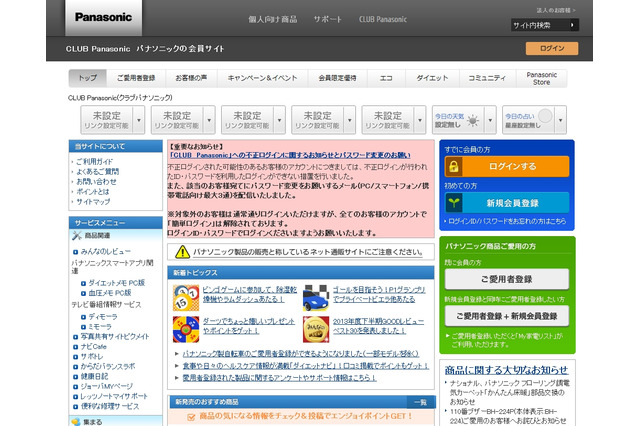
Task: Select the ダイエット tab
Action: 432,78
